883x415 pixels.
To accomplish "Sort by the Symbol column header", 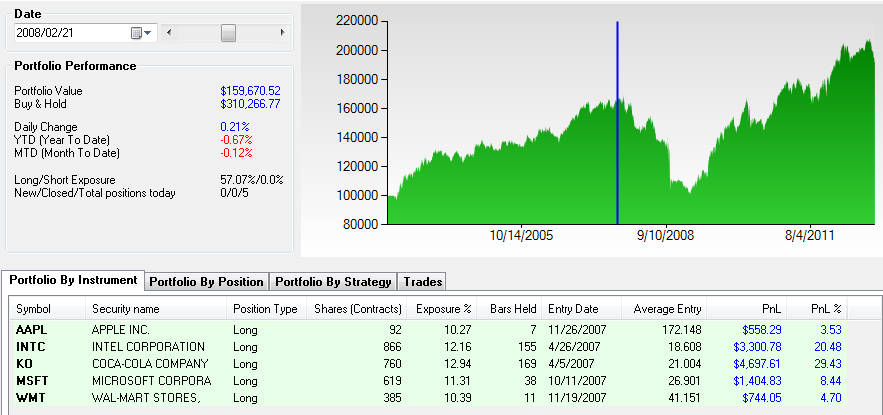I will coord(47,309).
